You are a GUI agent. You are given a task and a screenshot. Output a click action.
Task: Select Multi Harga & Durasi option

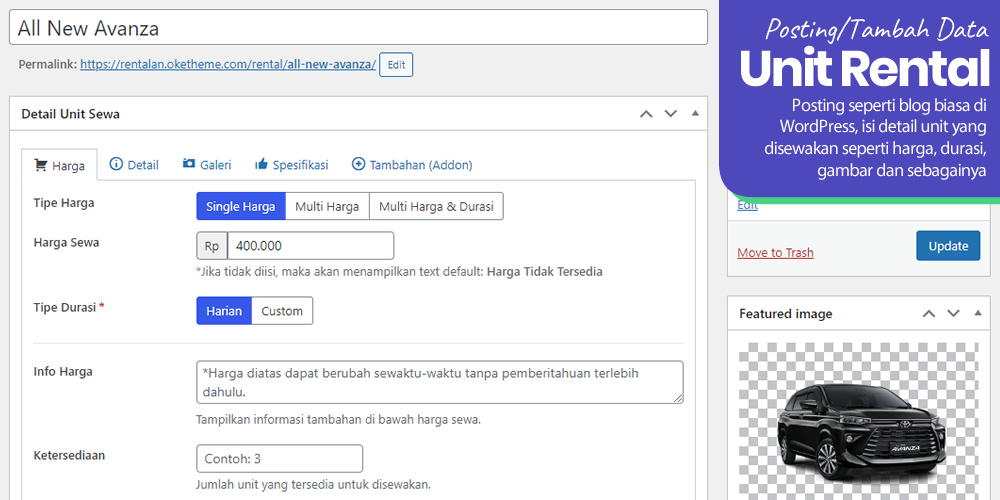pyautogui.click(x=436, y=207)
